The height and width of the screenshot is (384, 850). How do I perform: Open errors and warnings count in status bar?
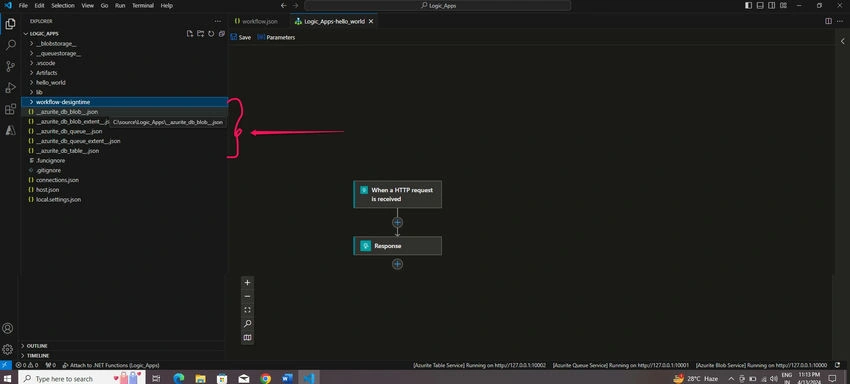[x=28, y=366]
